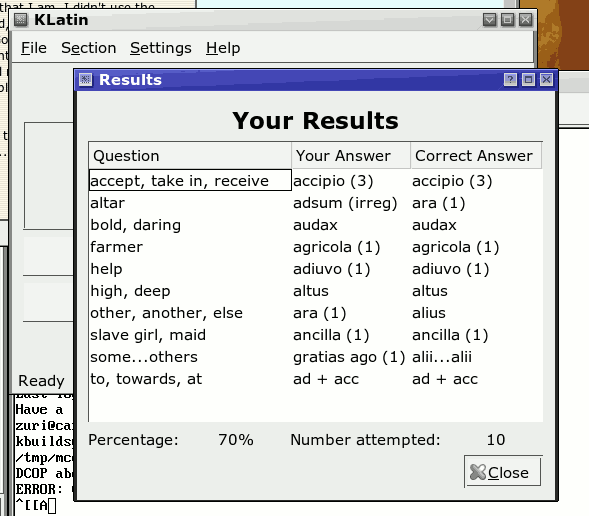Click the Ready status bar text in KLatin
The image size is (589, 516).
[x=41, y=381]
